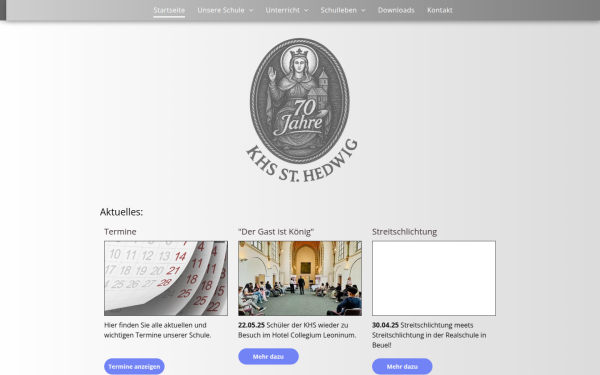Click the Termine heading
The height and width of the screenshot is (375, 600).
tap(120, 232)
